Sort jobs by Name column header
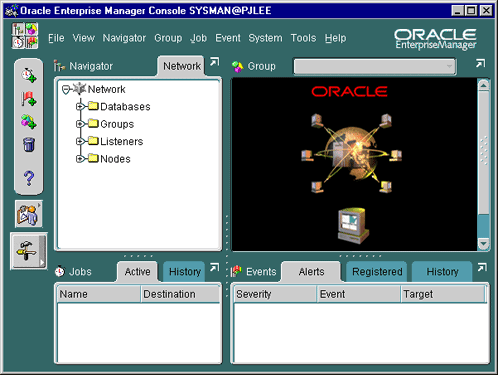 (x=99, y=294)
